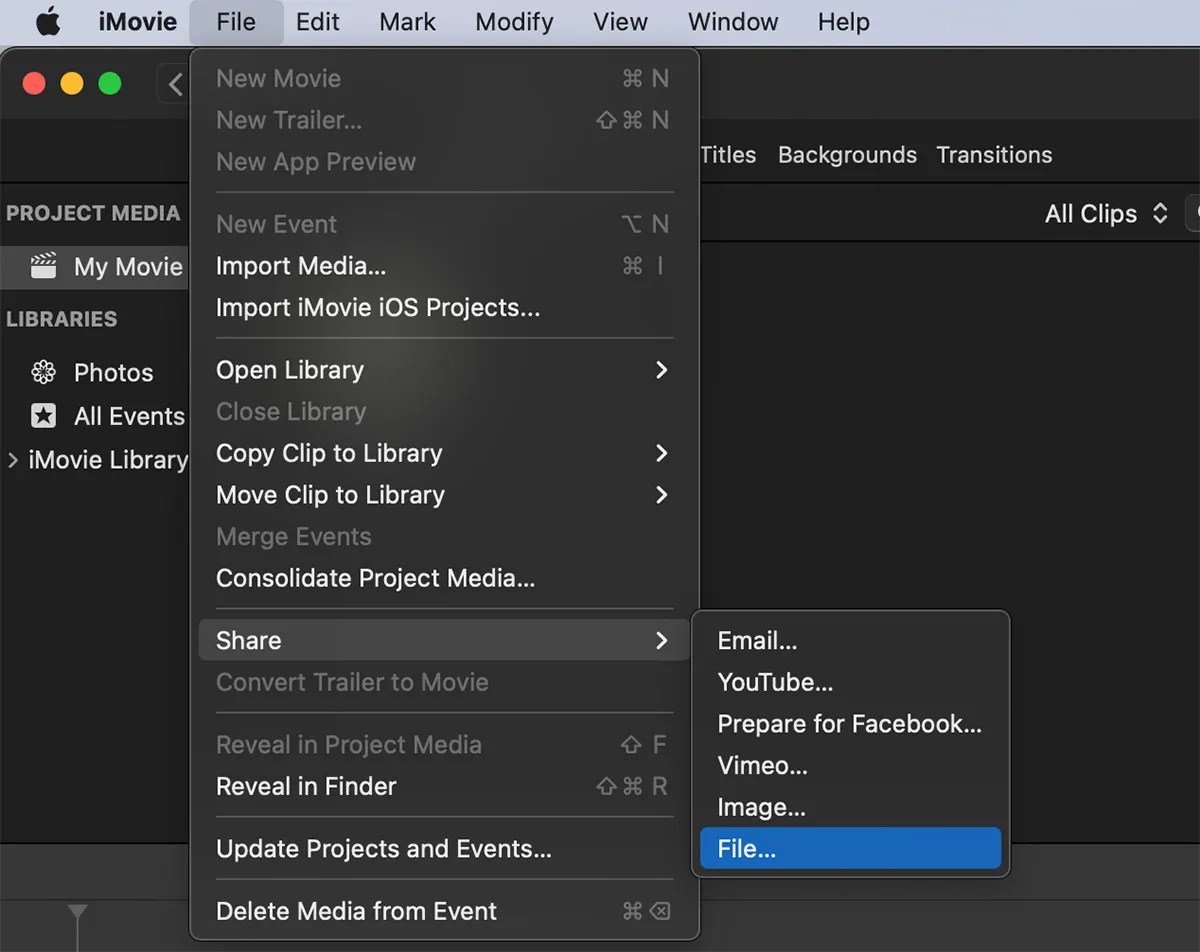Click Consolidate Project Media
The height and width of the screenshot is (952, 1200).
point(375,578)
